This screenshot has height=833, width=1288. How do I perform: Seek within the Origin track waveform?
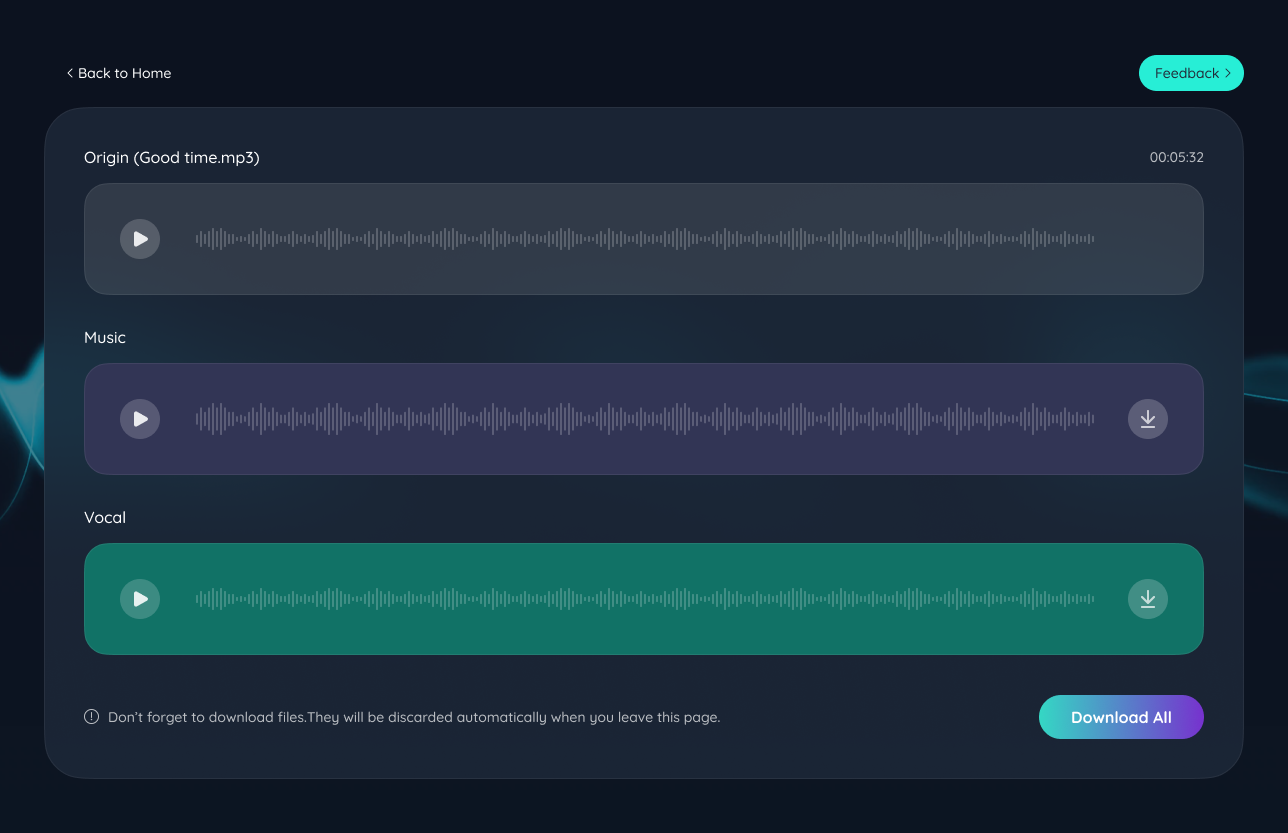pyautogui.click(x=645, y=238)
